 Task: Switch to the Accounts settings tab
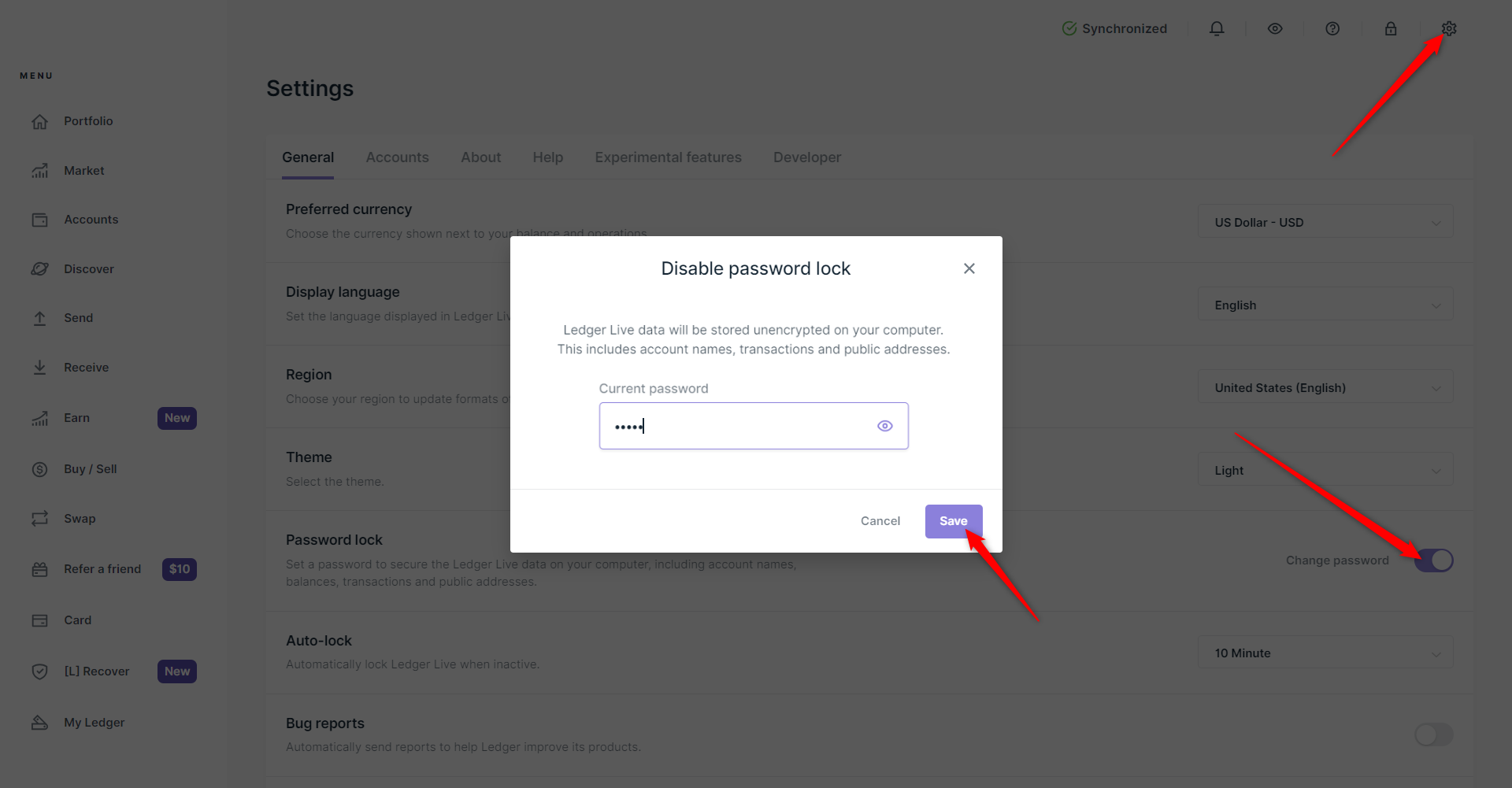click(x=397, y=157)
